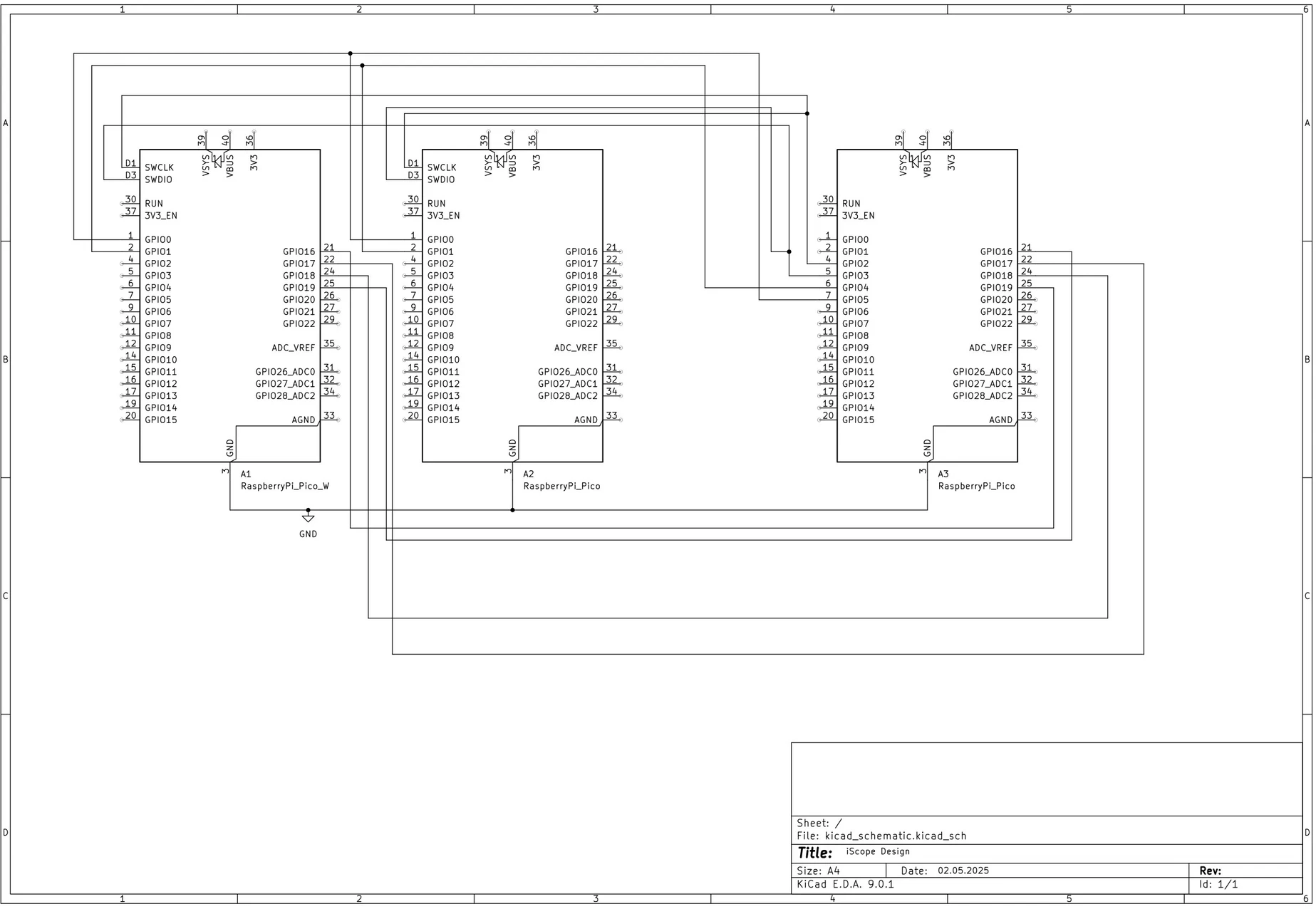
Task: Click the ADC_VREF label on A1
Action: tap(294, 348)
